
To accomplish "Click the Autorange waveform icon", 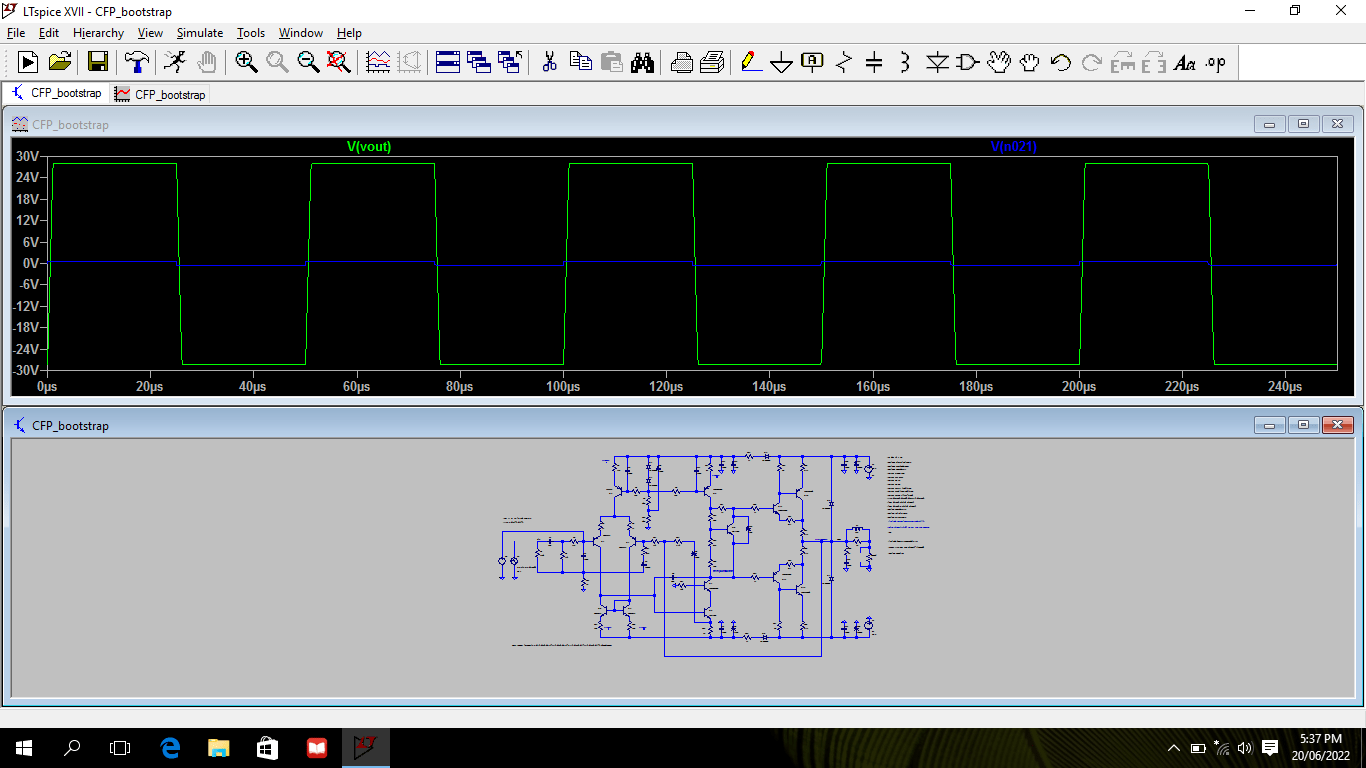I will [378, 62].
